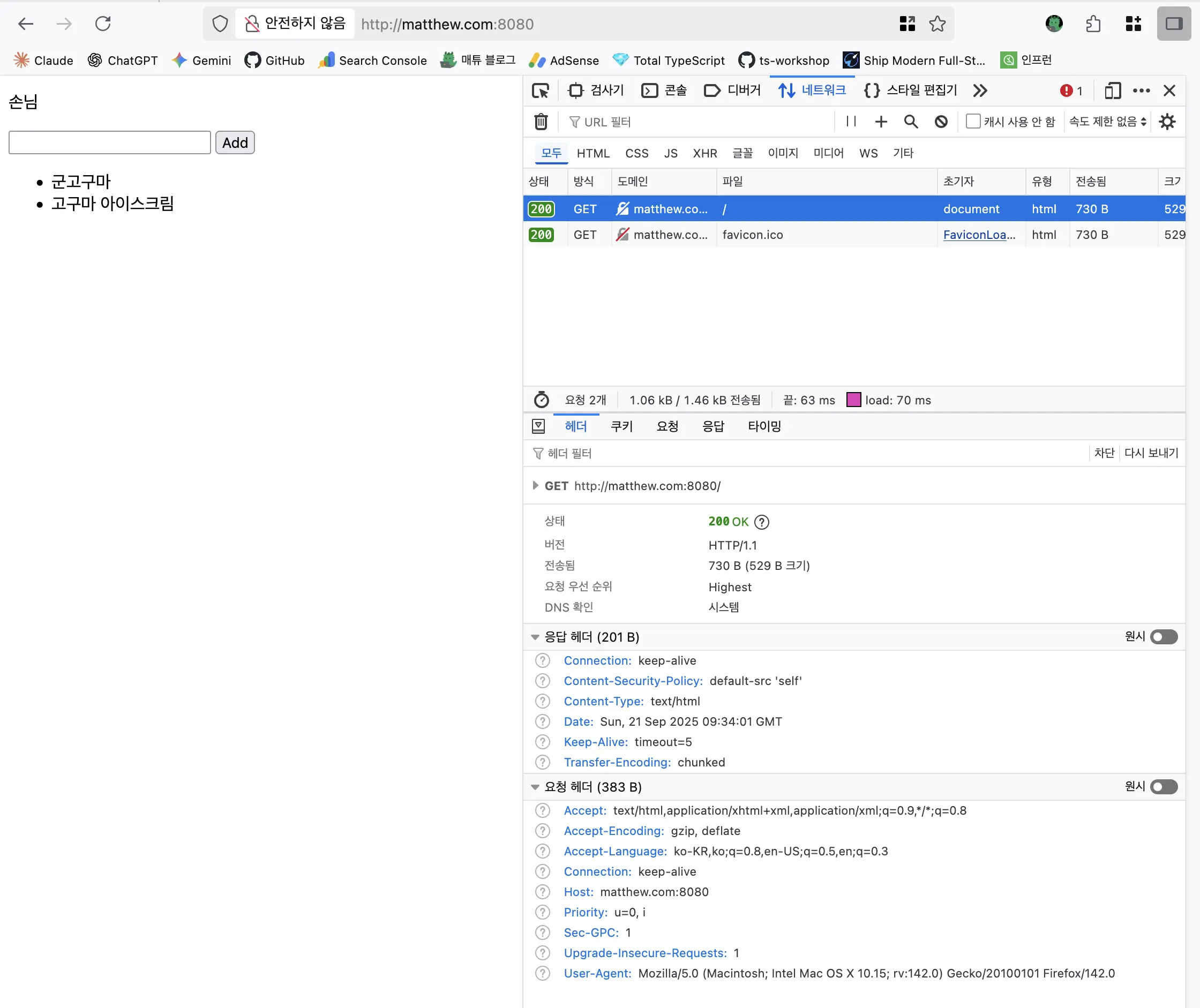Open DevTools settings gear
The height and width of the screenshot is (1008, 1200).
(x=1166, y=122)
